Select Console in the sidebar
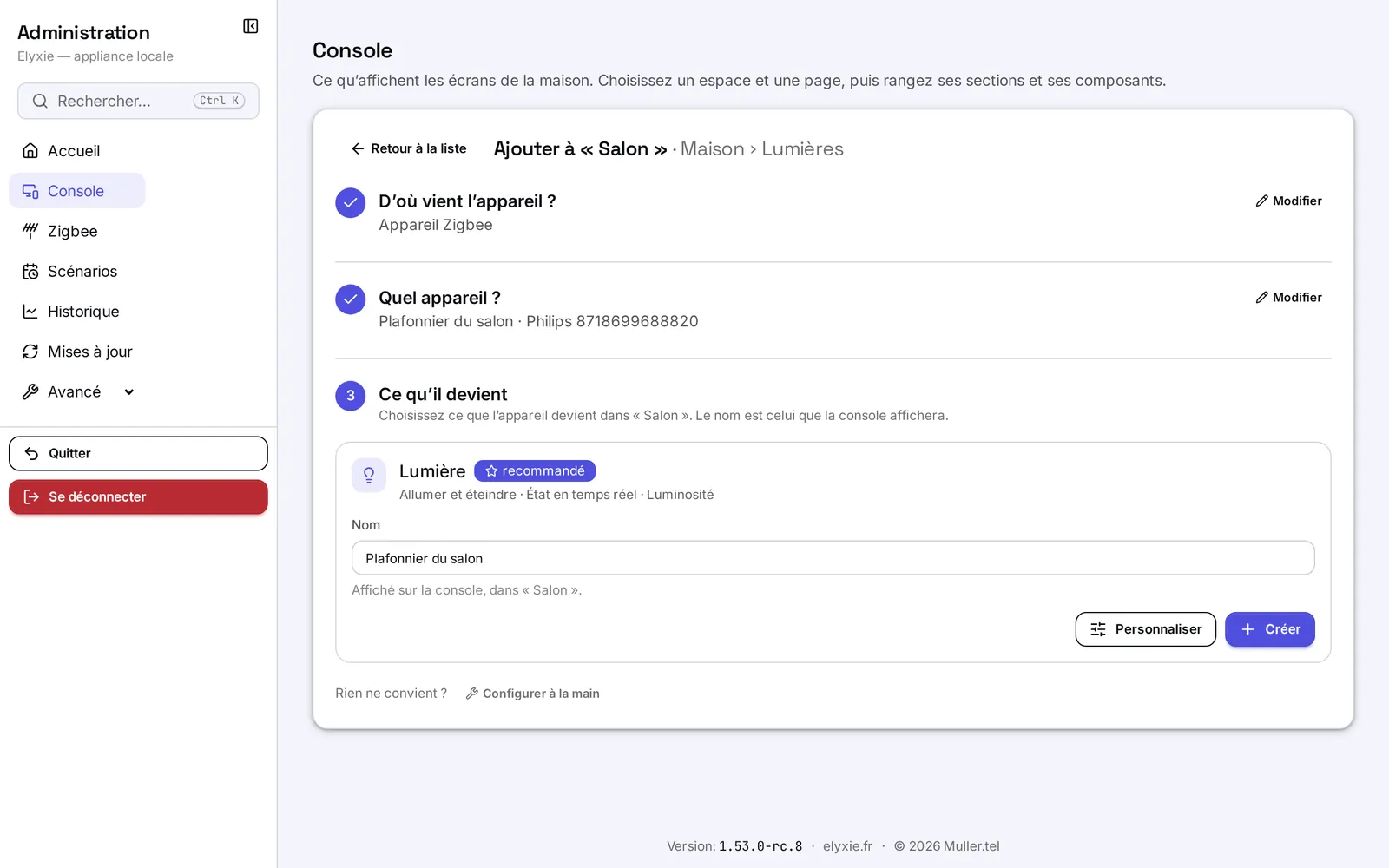The width and height of the screenshot is (1389, 868). 77,191
